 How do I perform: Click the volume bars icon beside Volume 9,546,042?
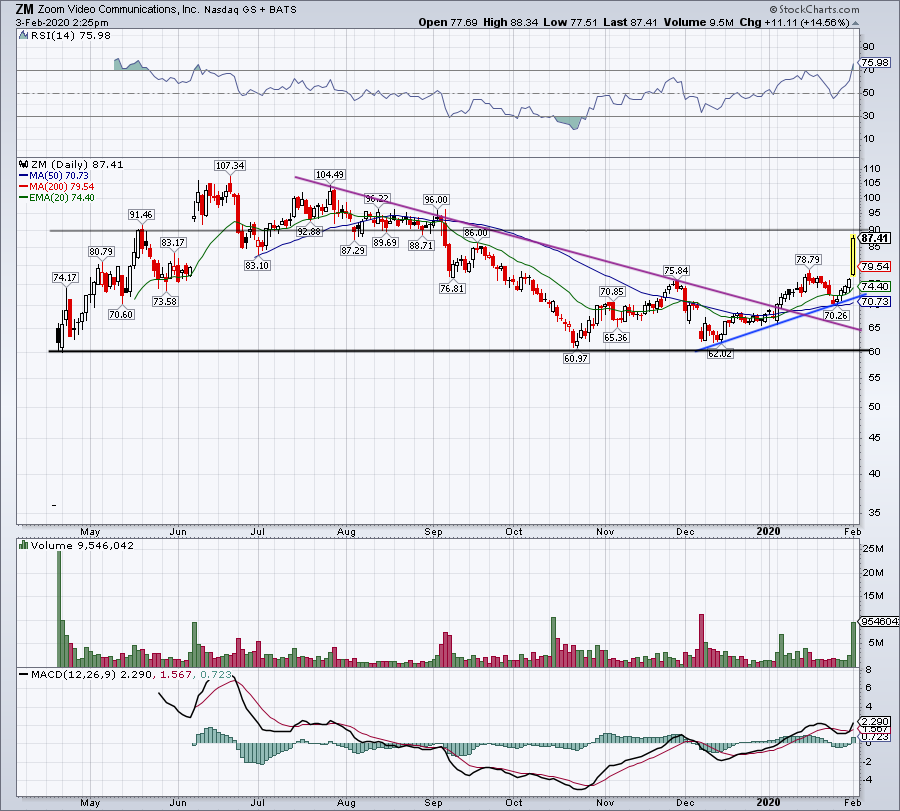tap(24, 545)
